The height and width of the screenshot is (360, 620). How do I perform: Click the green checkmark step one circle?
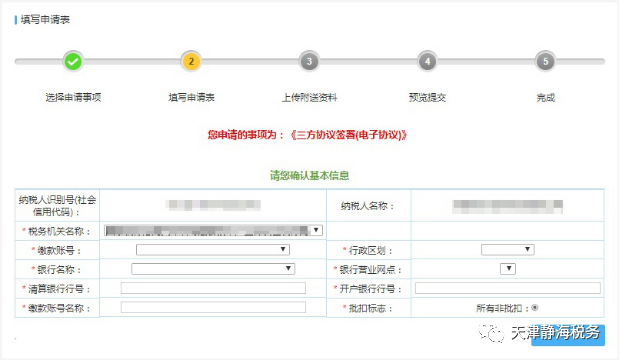click(73, 61)
